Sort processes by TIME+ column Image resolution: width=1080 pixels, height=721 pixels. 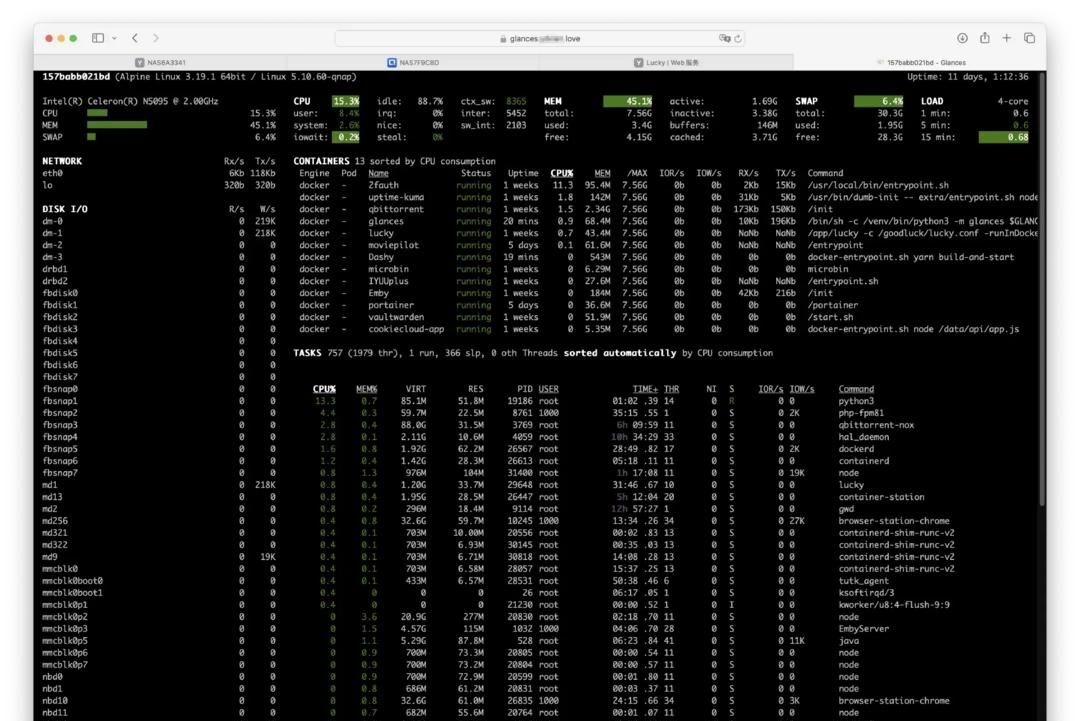[643, 388]
